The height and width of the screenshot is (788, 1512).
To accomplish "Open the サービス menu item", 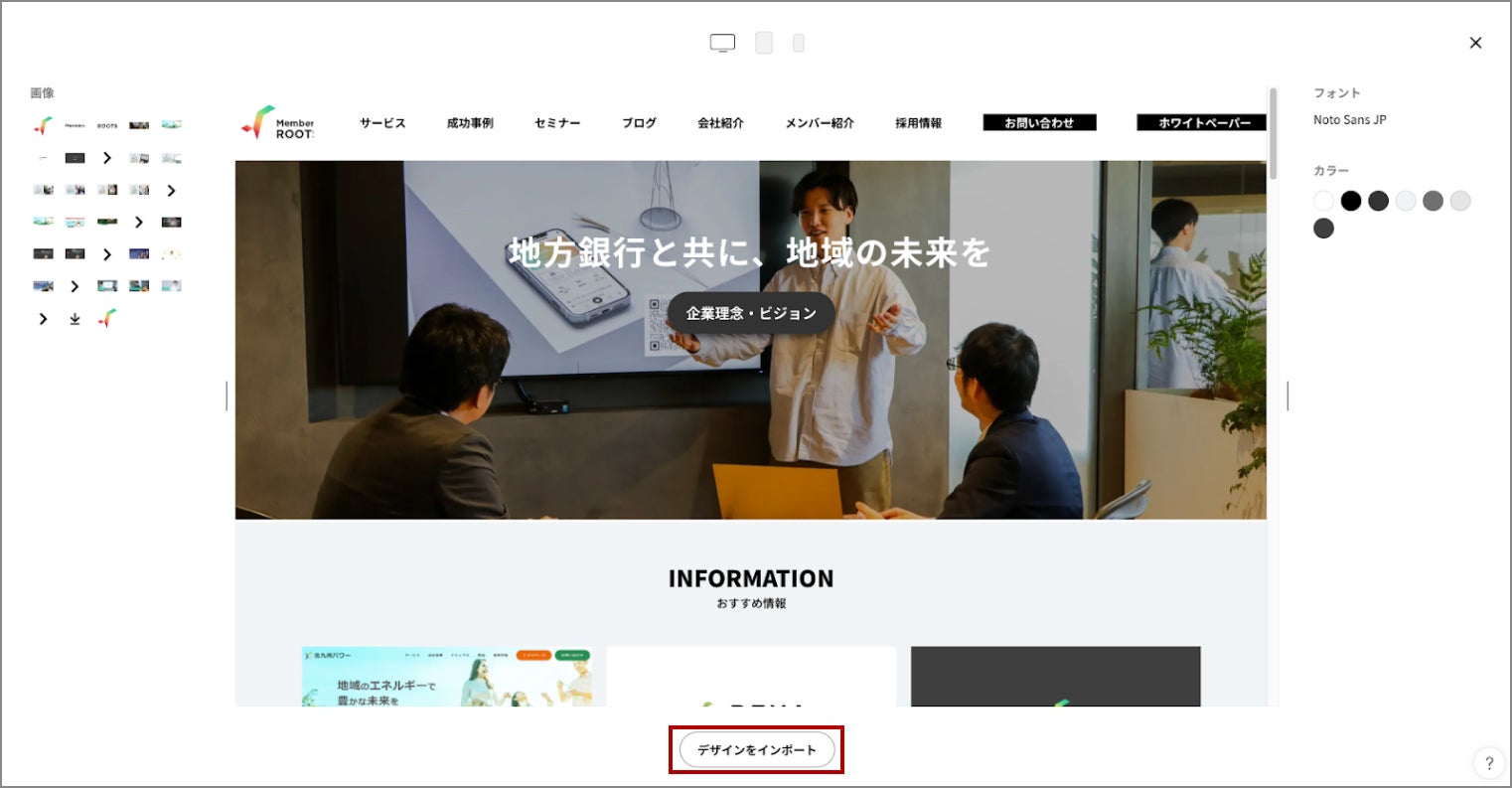I will [x=382, y=123].
